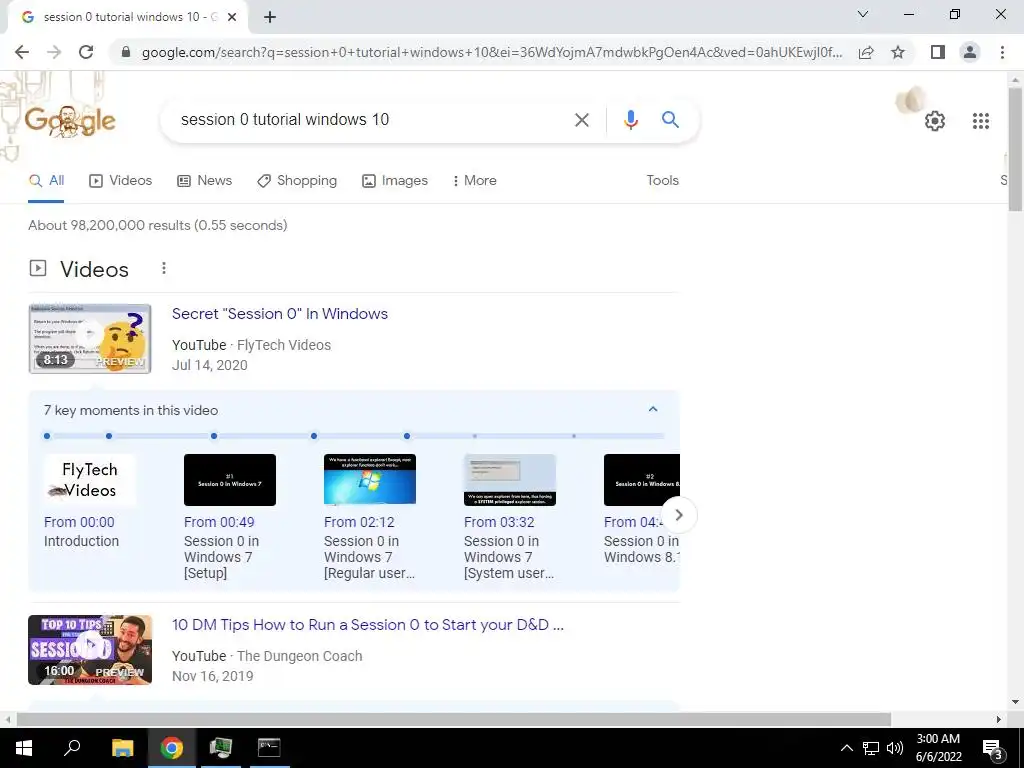Switch to Chrome on taskbar
Viewport: 1024px width, 768px height.
tap(172, 748)
